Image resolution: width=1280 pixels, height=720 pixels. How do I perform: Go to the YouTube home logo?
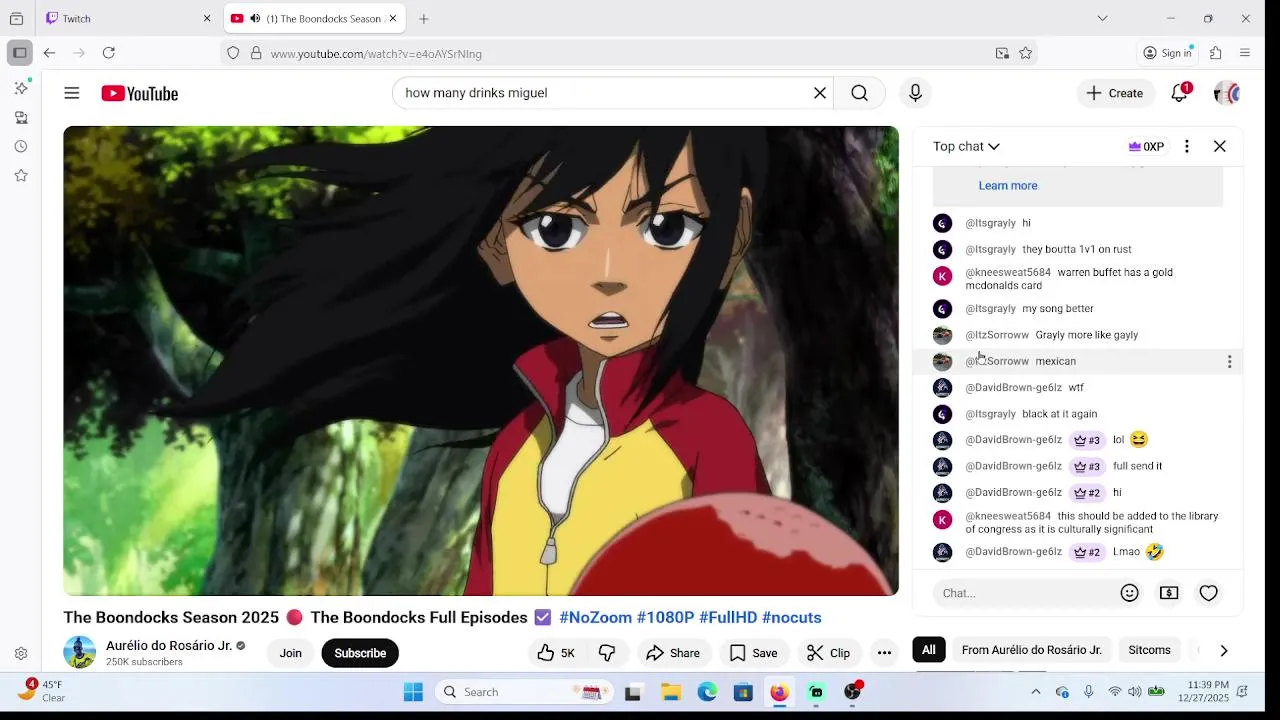pos(139,93)
